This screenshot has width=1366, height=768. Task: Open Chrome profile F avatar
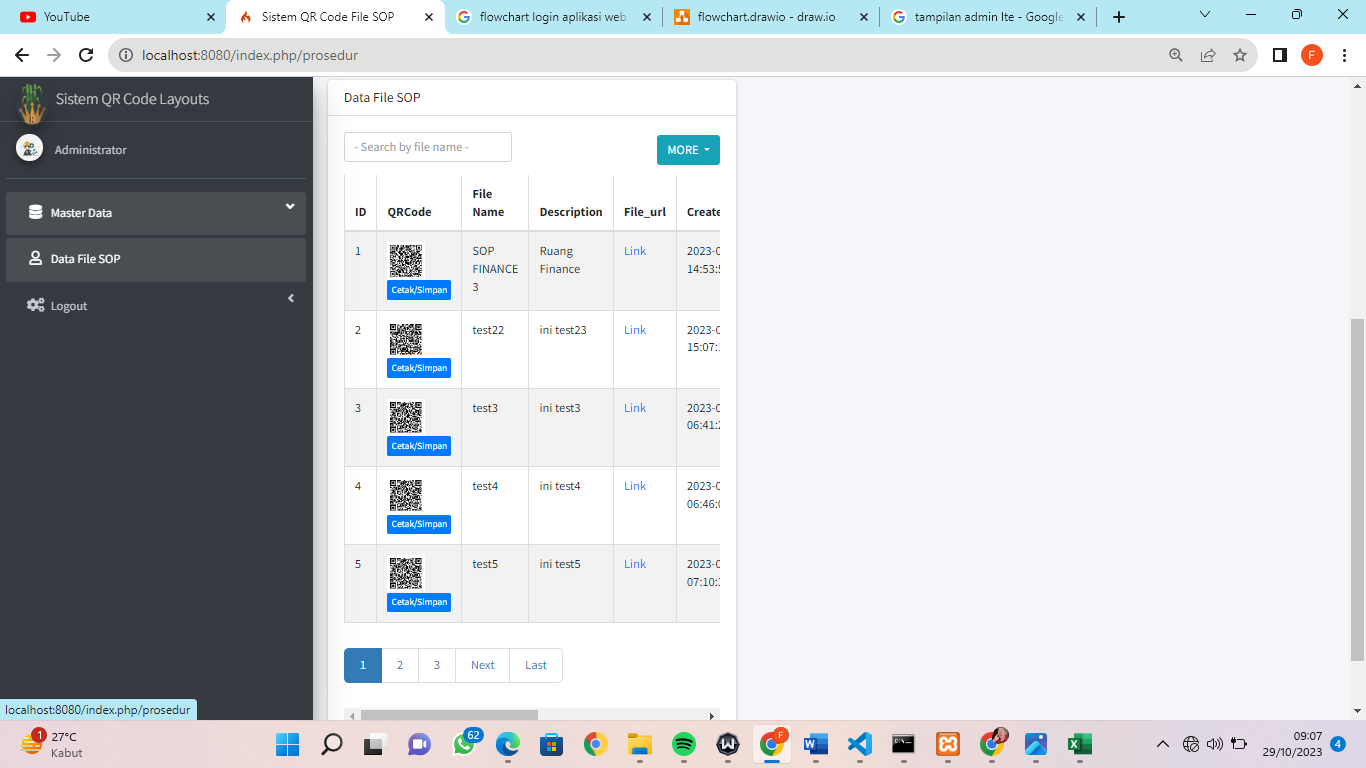tap(1312, 55)
